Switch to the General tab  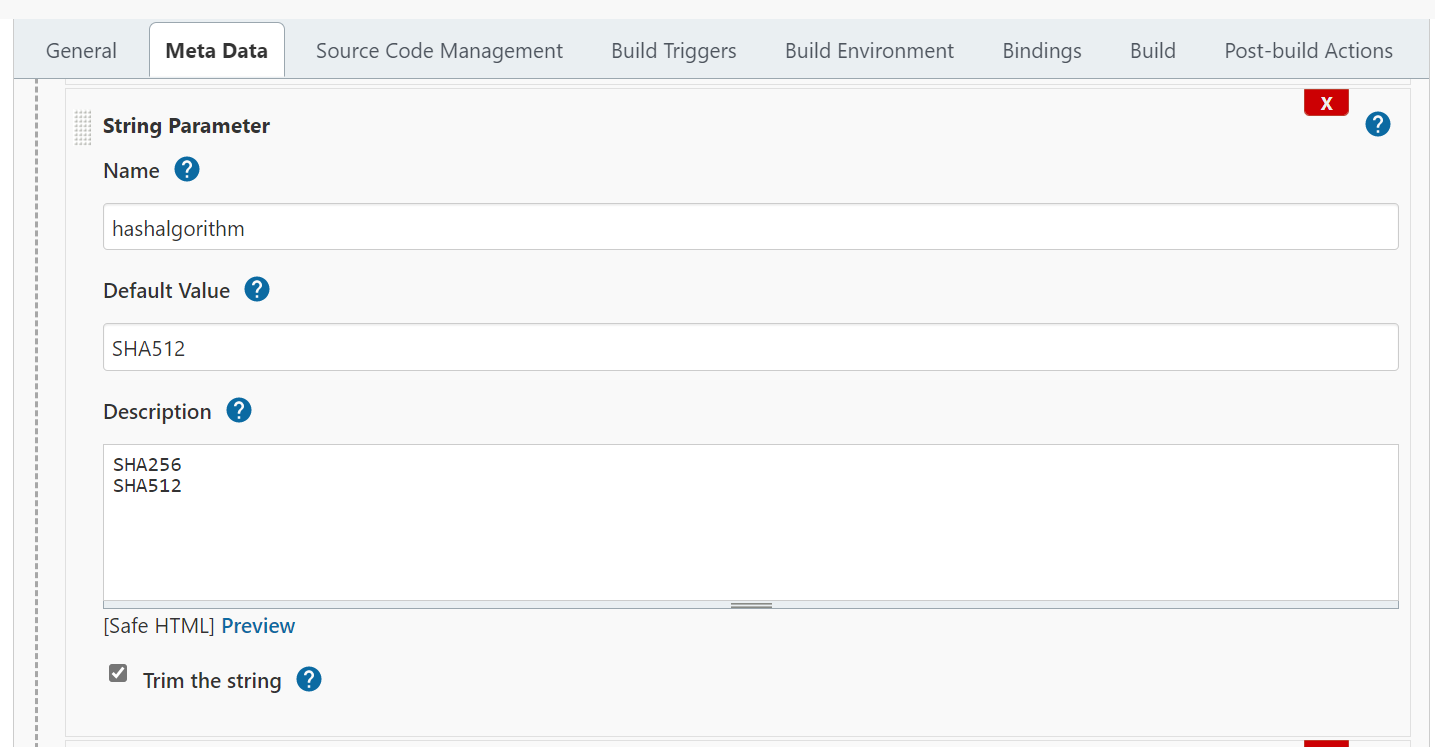[81, 51]
